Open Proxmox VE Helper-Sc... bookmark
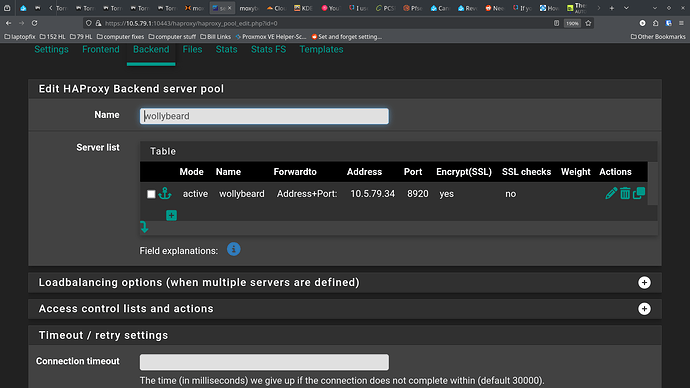690x388 pixels. [270, 37]
